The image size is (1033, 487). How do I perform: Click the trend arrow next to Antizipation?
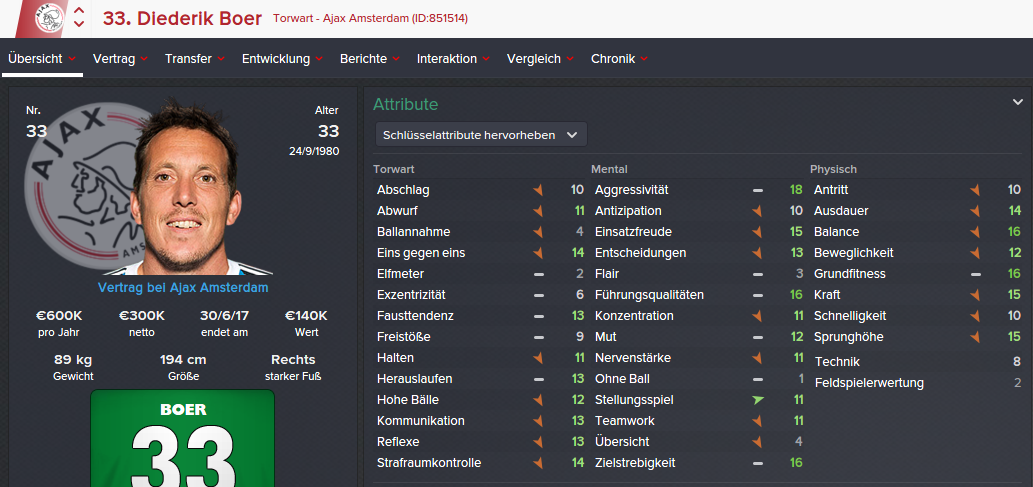point(757,211)
